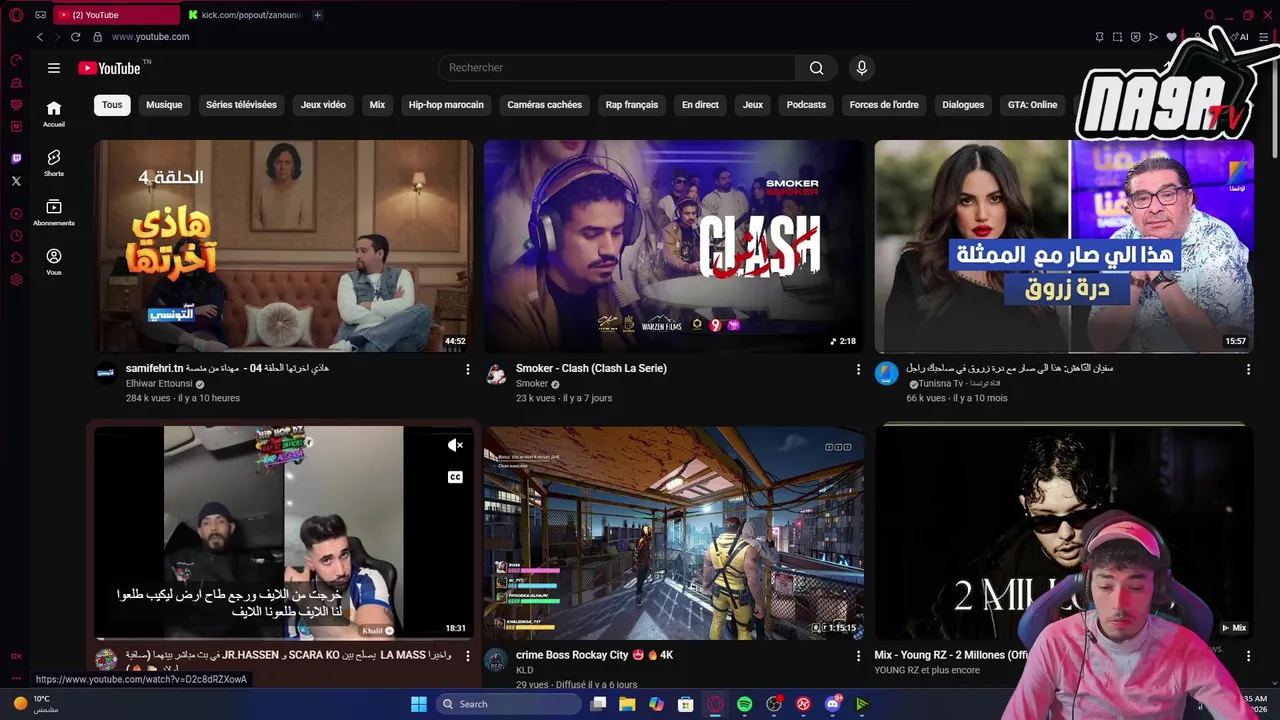Open Discord from the taskbar

pyautogui.click(x=832, y=704)
